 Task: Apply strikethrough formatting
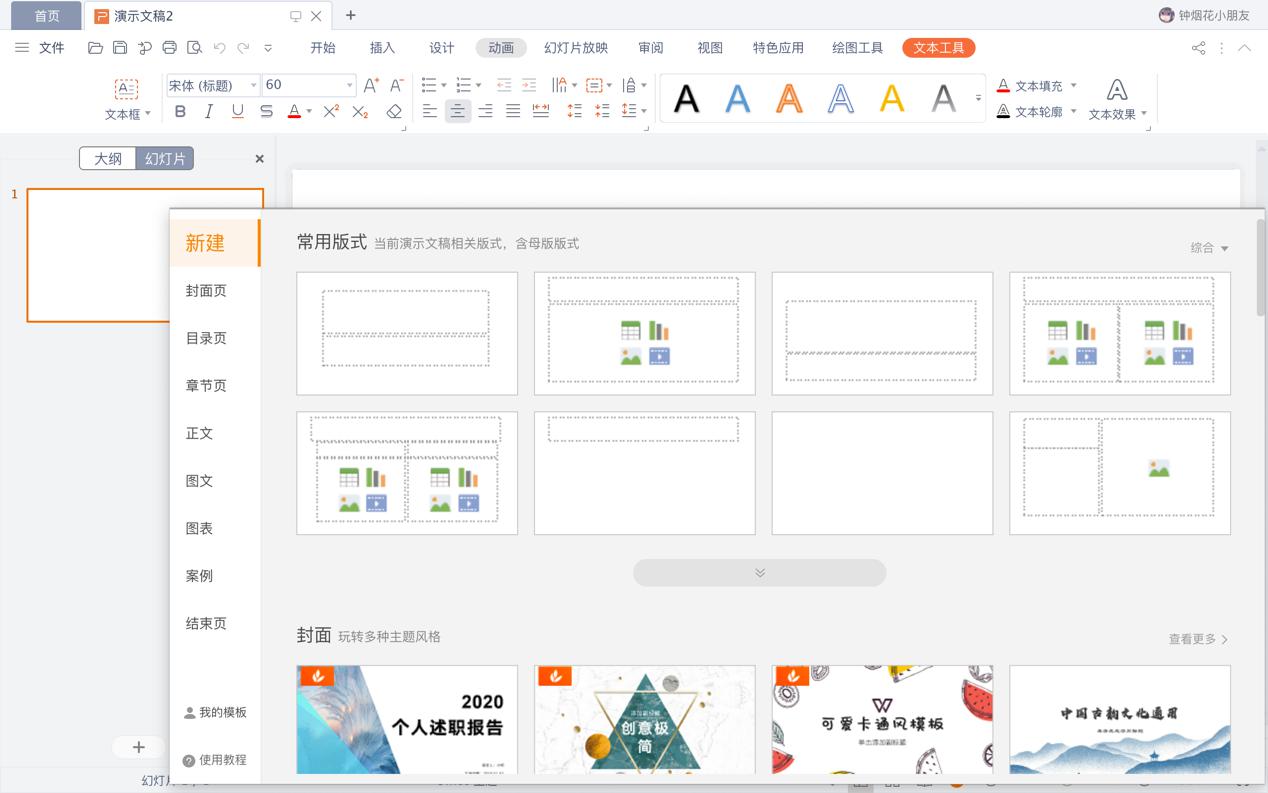265,112
